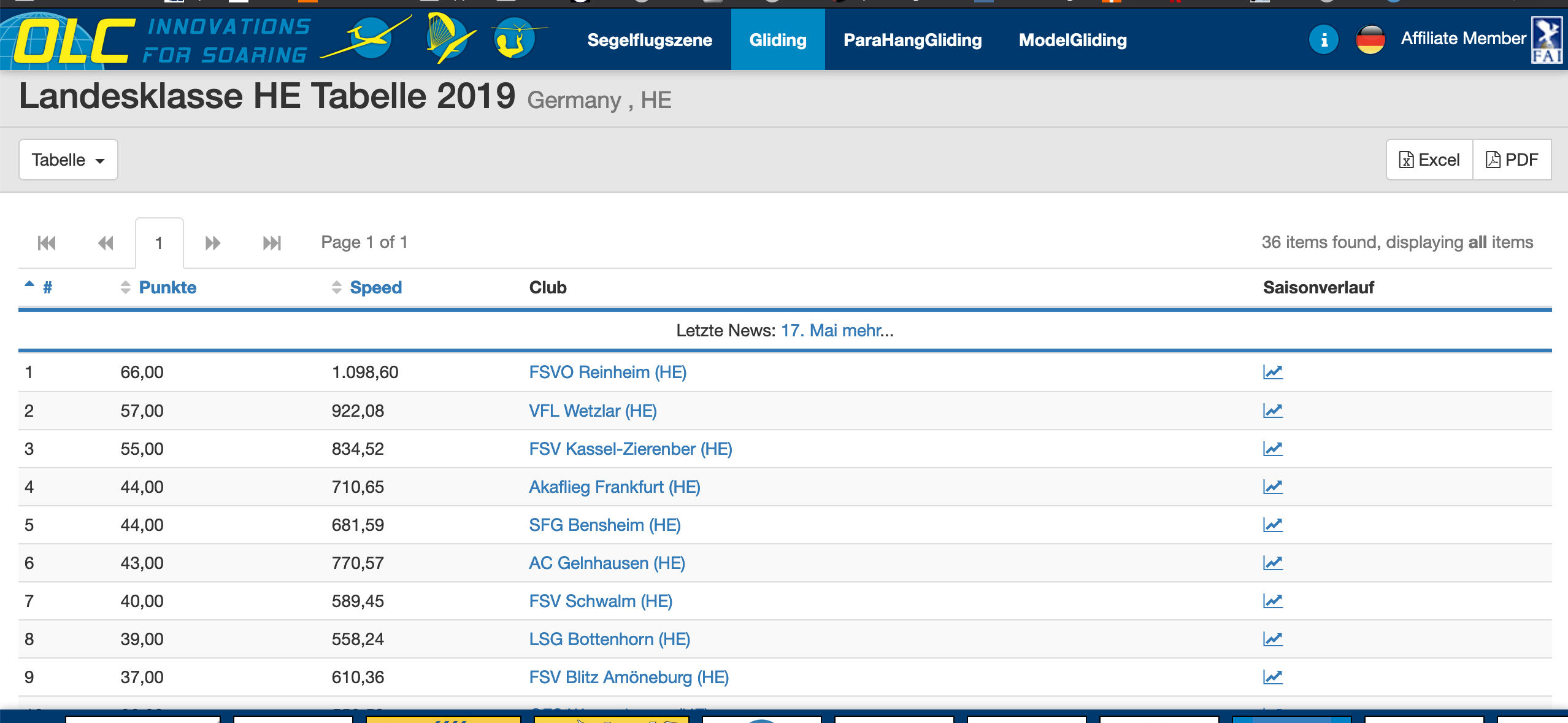The height and width of the screenshot is (723, 1568).
Task: Open FSV Schwalm (HE) club link
Action: [601, 601]
